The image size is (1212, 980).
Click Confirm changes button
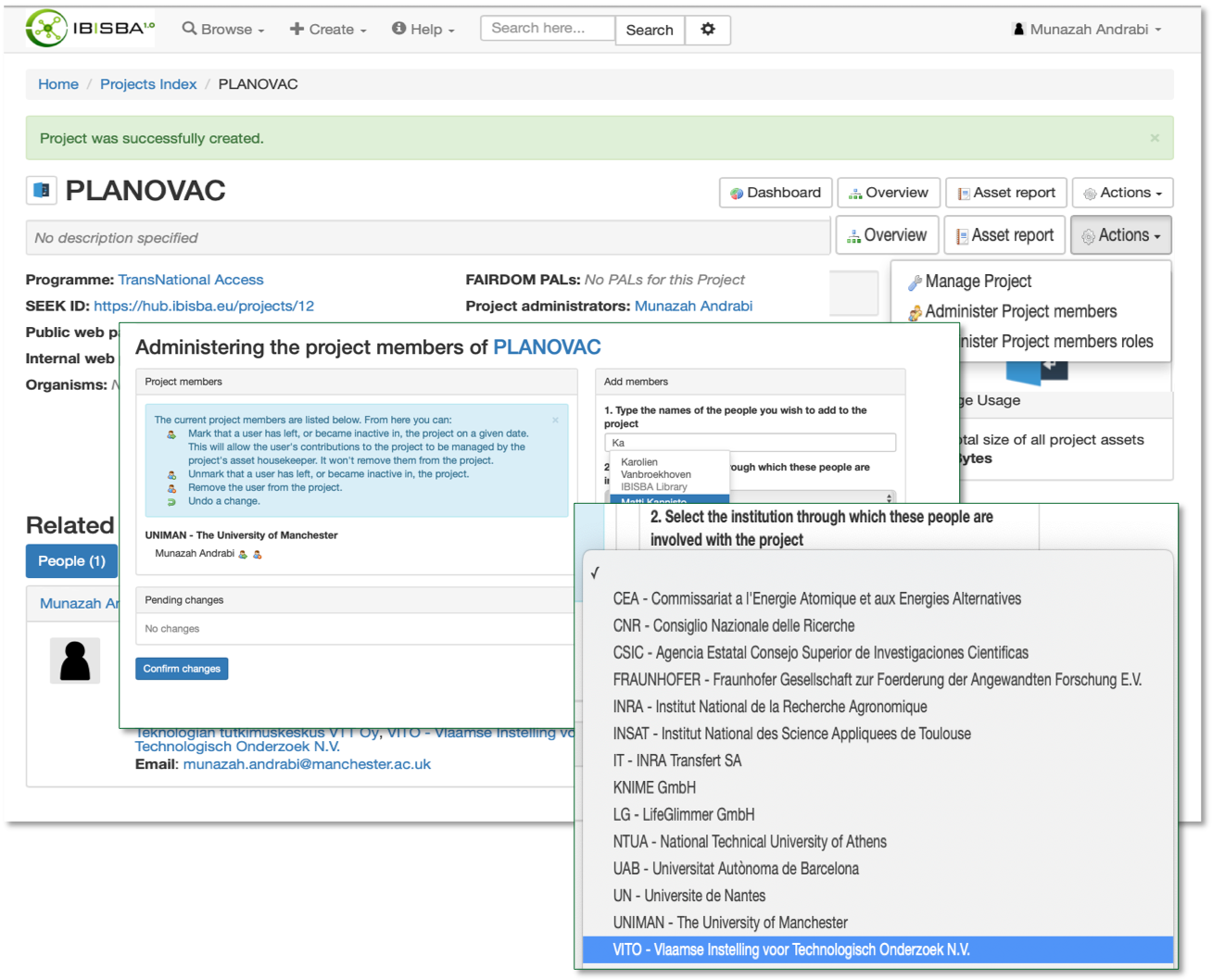[182, 669]
